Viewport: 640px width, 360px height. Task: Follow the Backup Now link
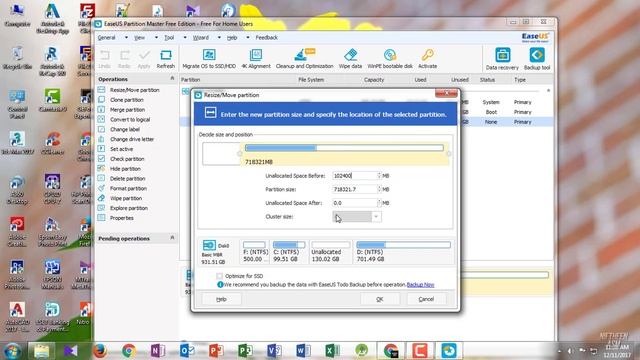[420, 284]
